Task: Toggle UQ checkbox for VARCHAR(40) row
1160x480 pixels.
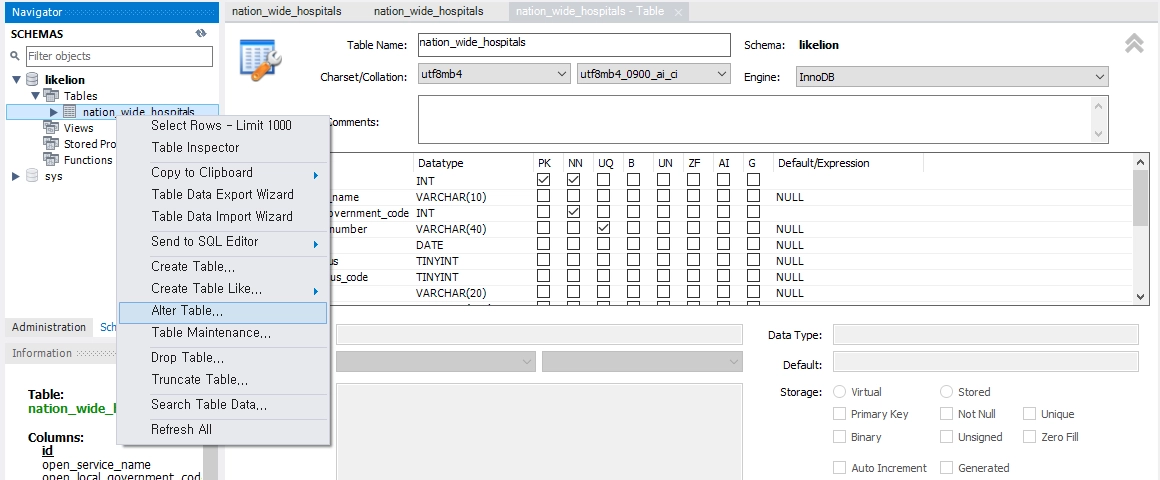Action: (x=604, y=229)
